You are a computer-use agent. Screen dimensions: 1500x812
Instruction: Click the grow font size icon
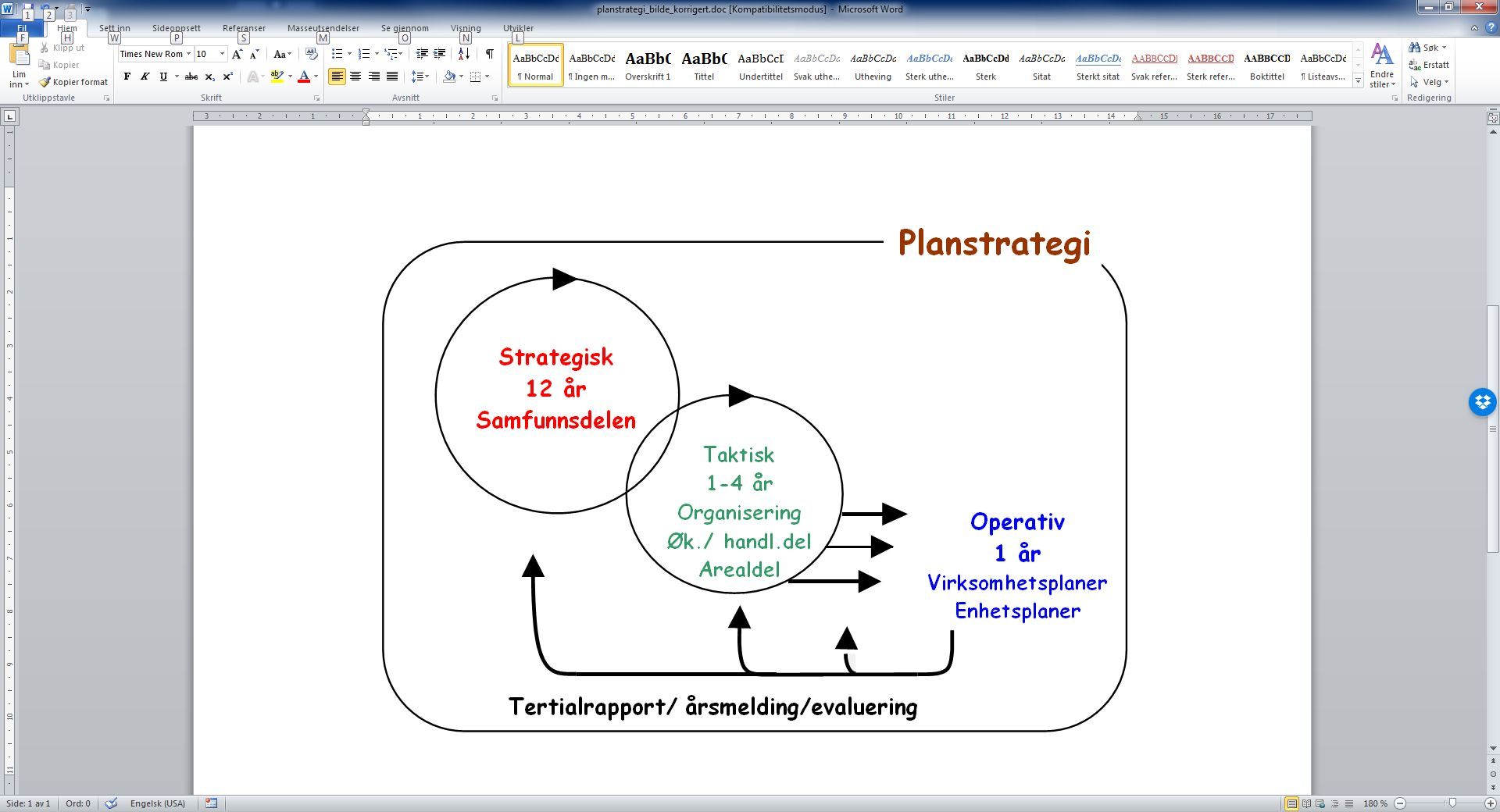(237, 54)
